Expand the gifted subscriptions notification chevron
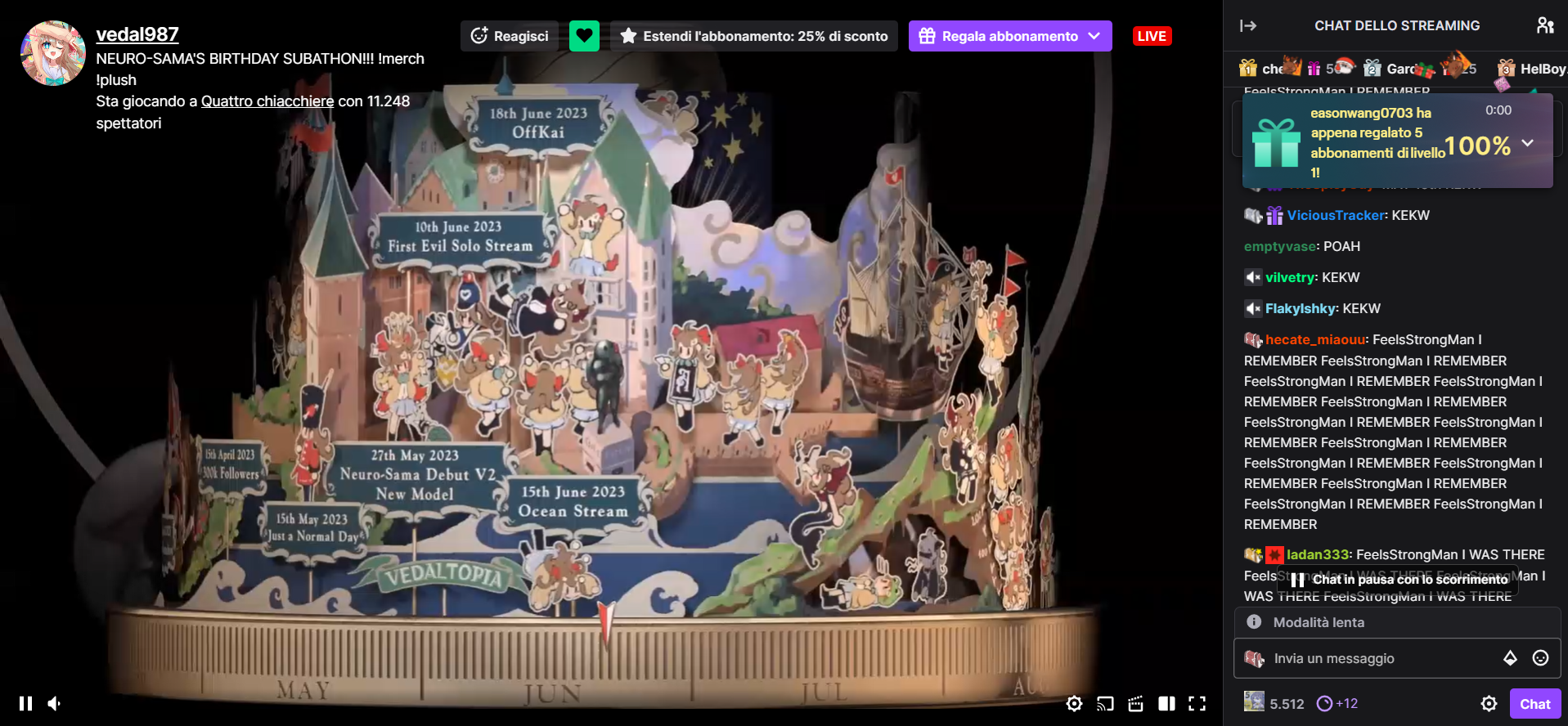The height and width of the screenshot is (726, 1568). coord(1527,143)
